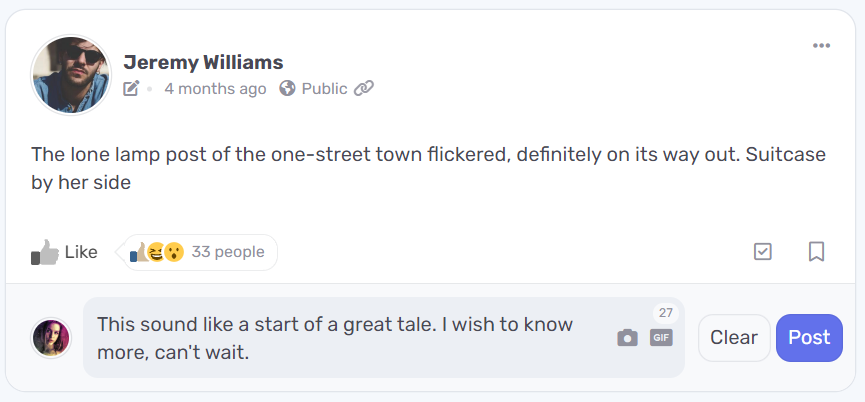Open the Jeremy Williams profile name link
865x402 pixels.
pyautogui.click(x=203, y=62)
